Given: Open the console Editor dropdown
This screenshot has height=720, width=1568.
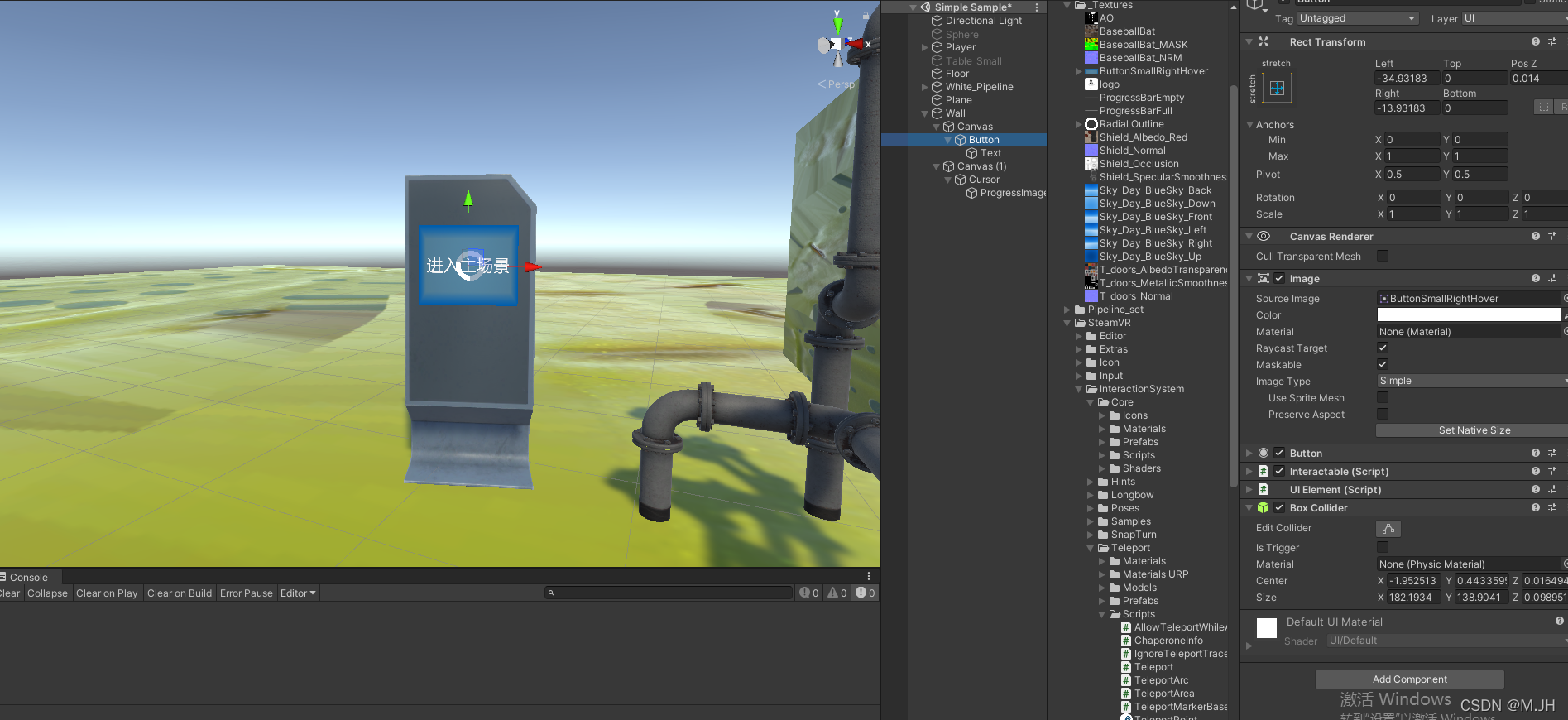Looking at the screenshot, I should point(298,593).
